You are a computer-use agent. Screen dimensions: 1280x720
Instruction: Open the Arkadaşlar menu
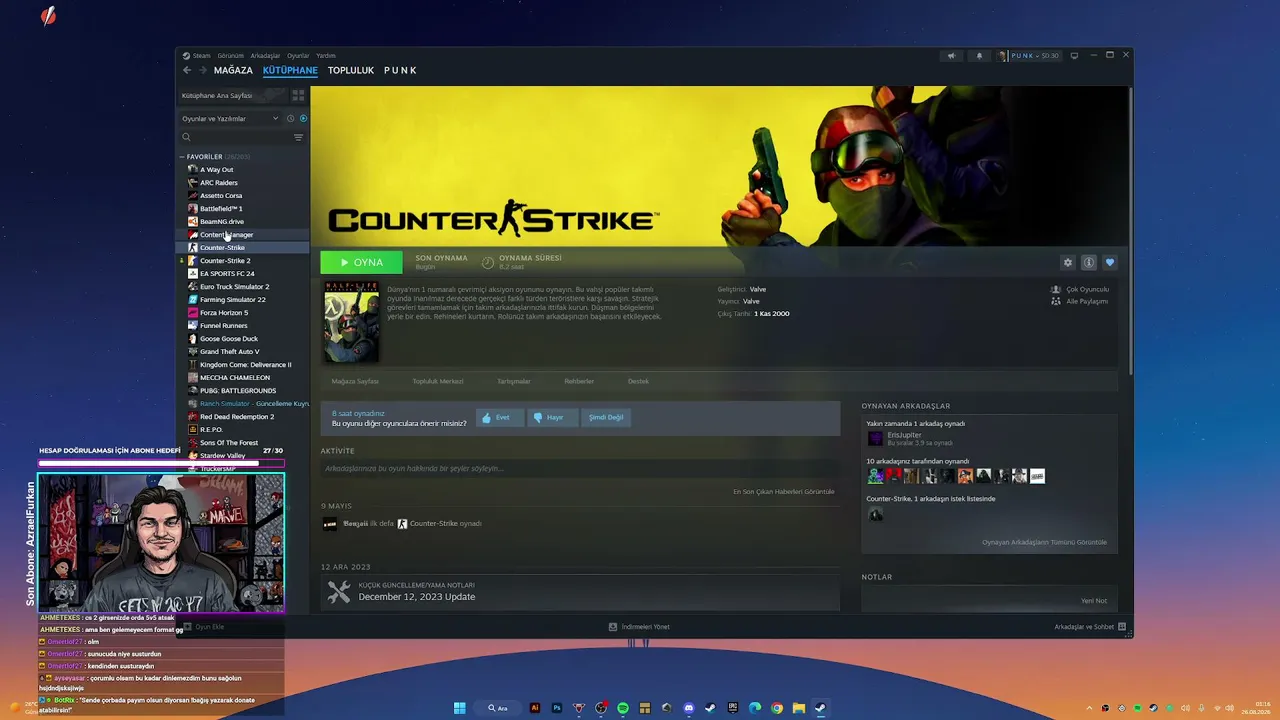[265, 56]
